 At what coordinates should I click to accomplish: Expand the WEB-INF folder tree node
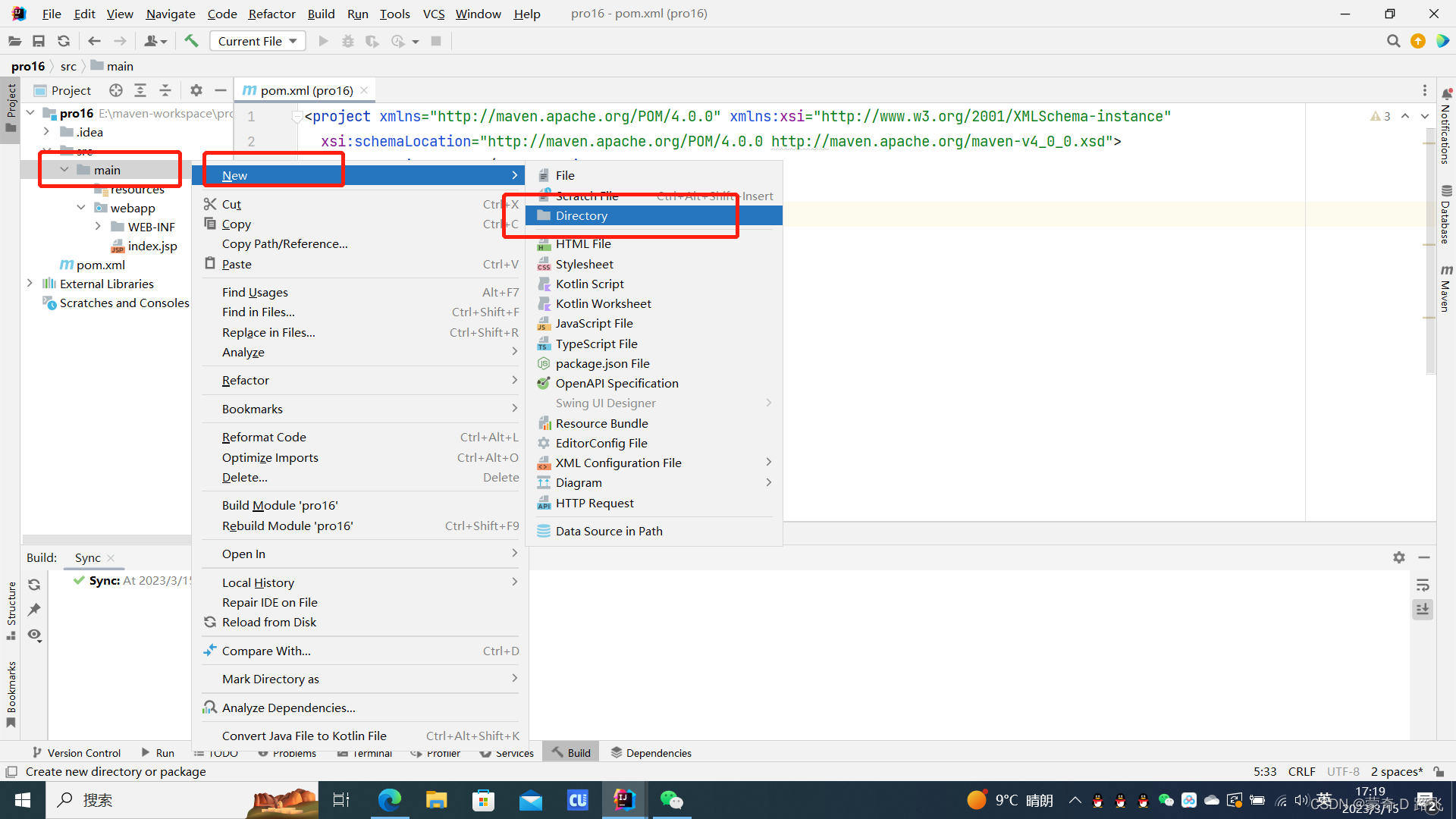98,227
